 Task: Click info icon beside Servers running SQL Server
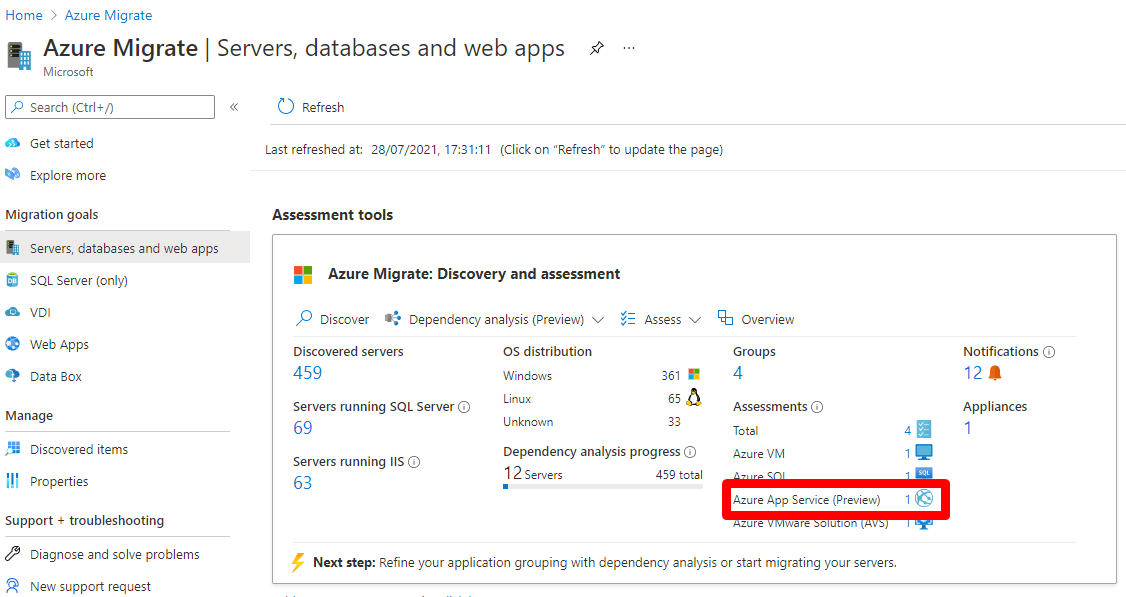tap(464, 407)
